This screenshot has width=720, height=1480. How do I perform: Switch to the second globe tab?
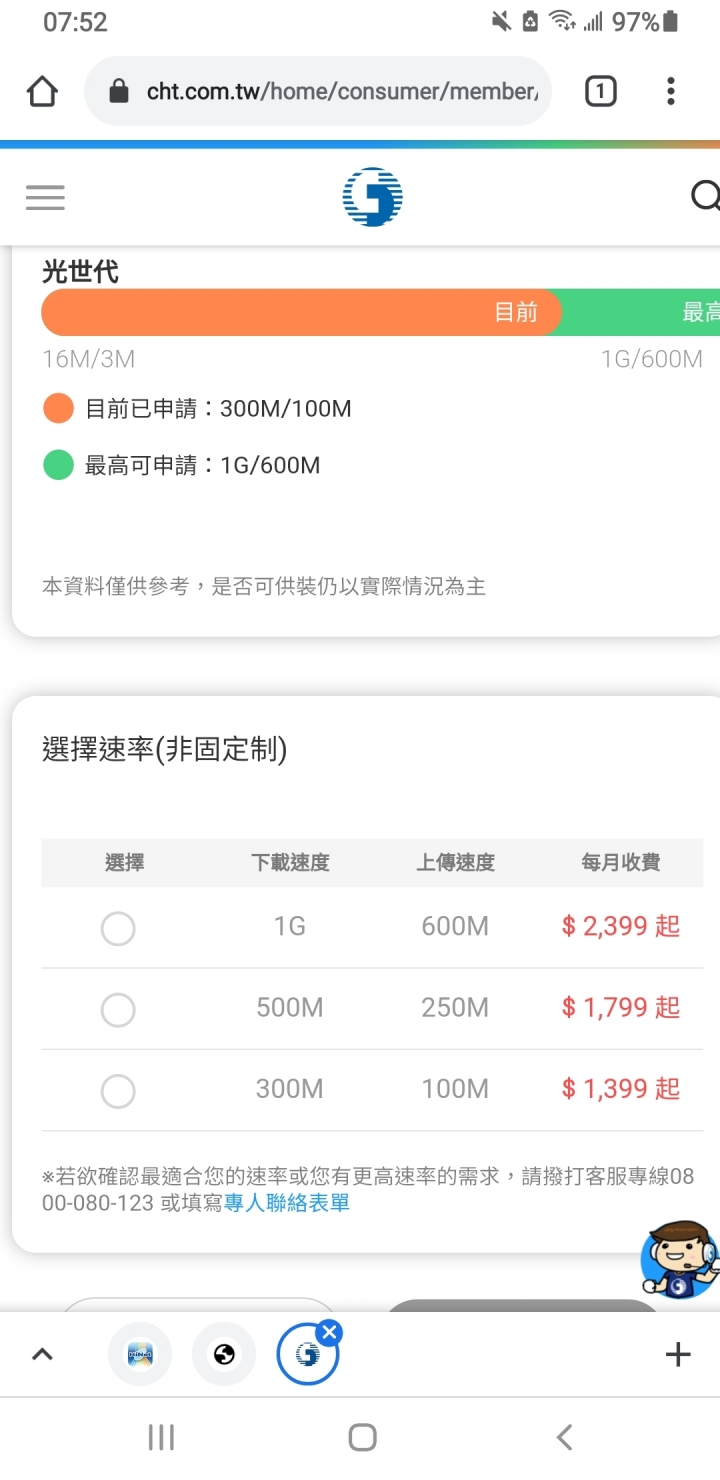click(x=224, y=1355)
